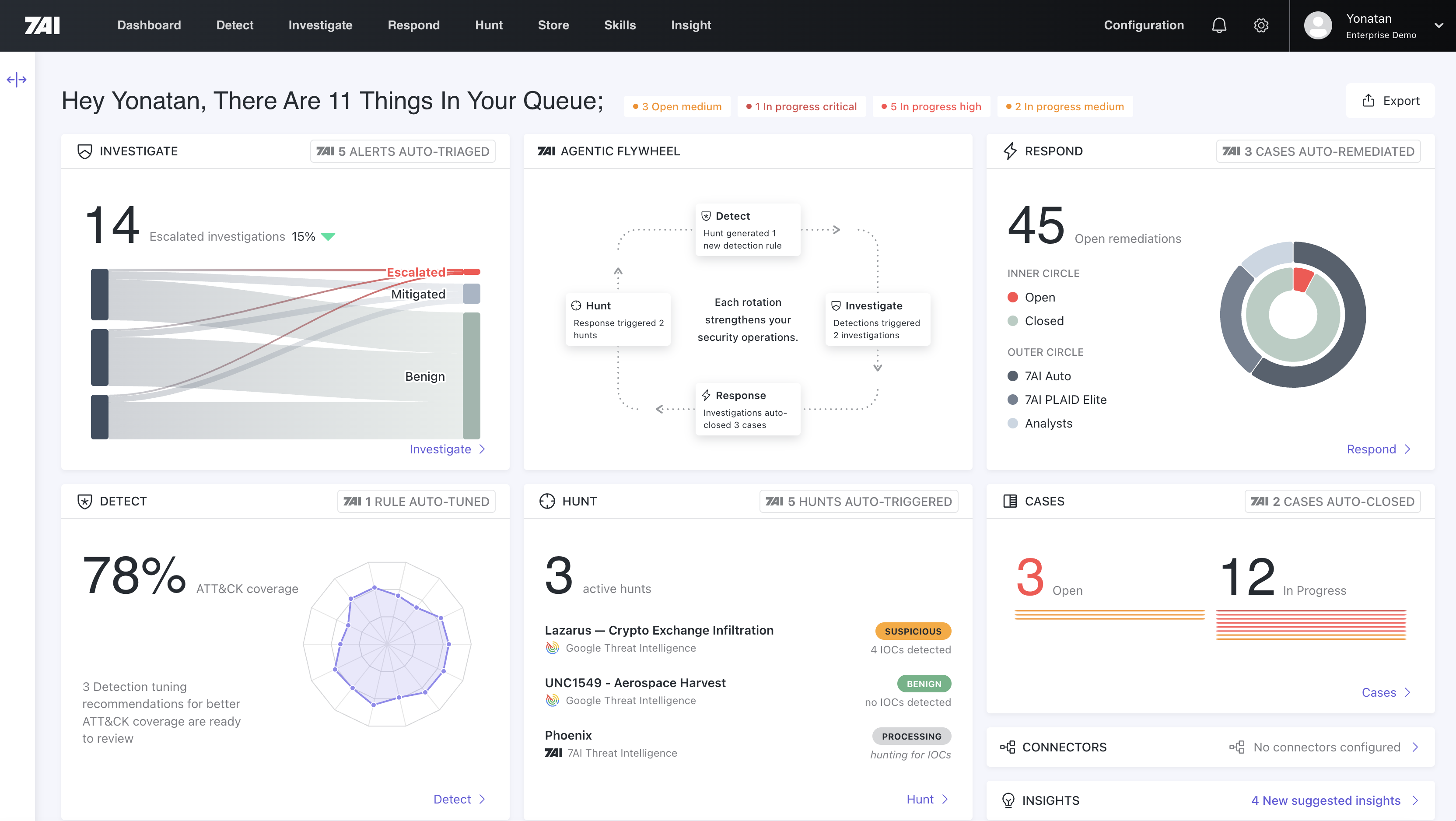This screenshot has height=821, width=1456.
Task: Open the settings gear icon
Action: [x=1261, y=25]
